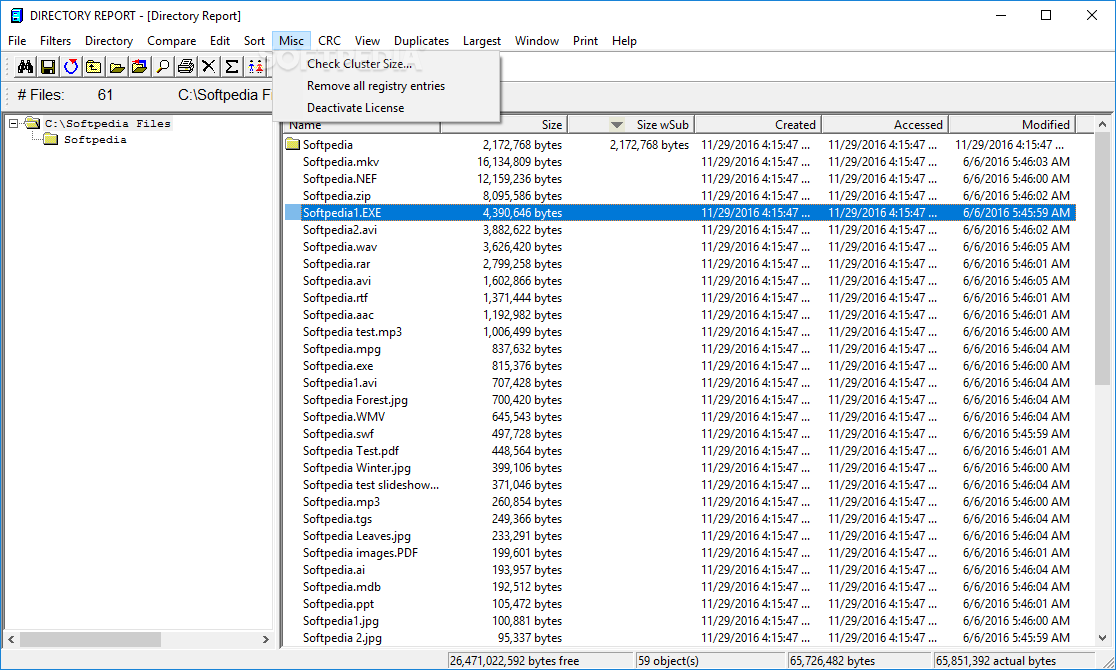Click the floppy disk save icon

tap(48, 67)
